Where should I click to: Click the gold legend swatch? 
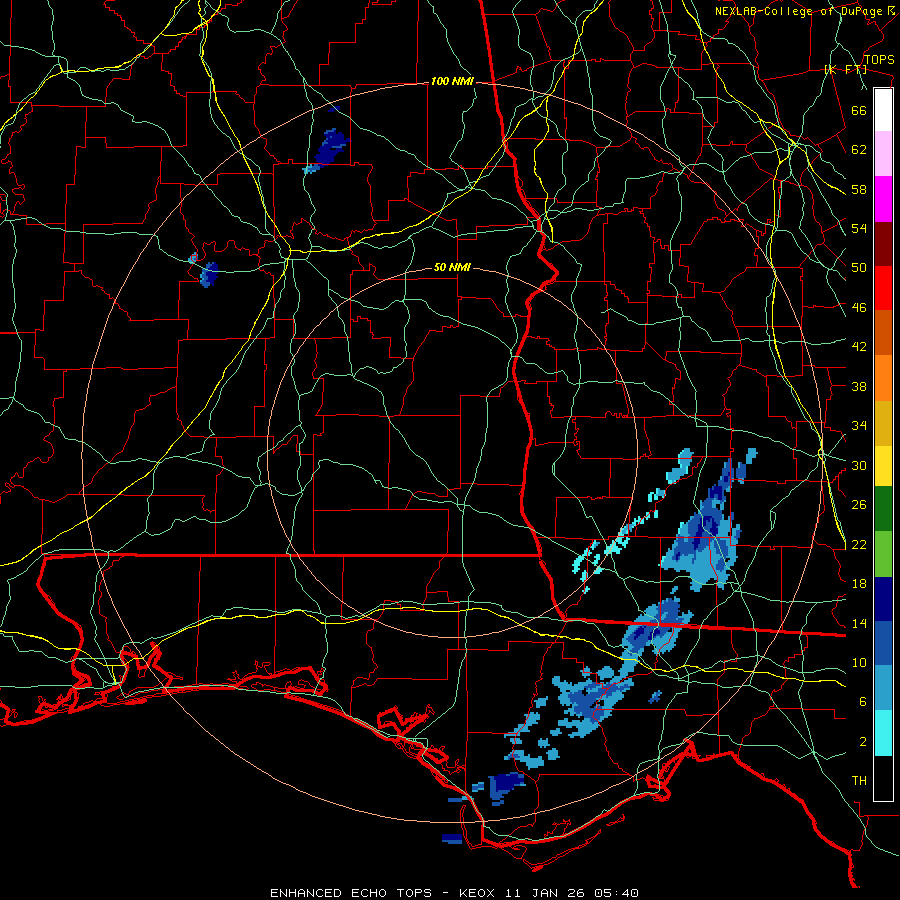coord(883,422)
